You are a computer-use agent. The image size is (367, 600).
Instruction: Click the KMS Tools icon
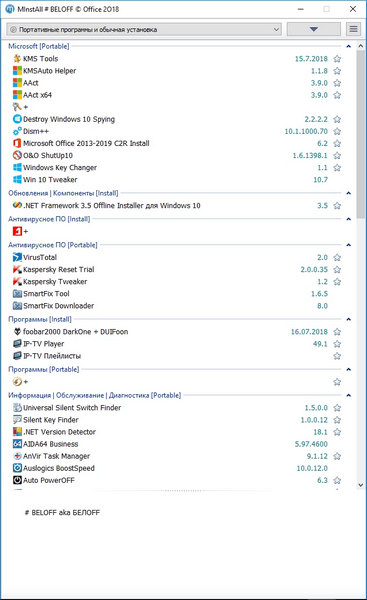tap(17, 59)
